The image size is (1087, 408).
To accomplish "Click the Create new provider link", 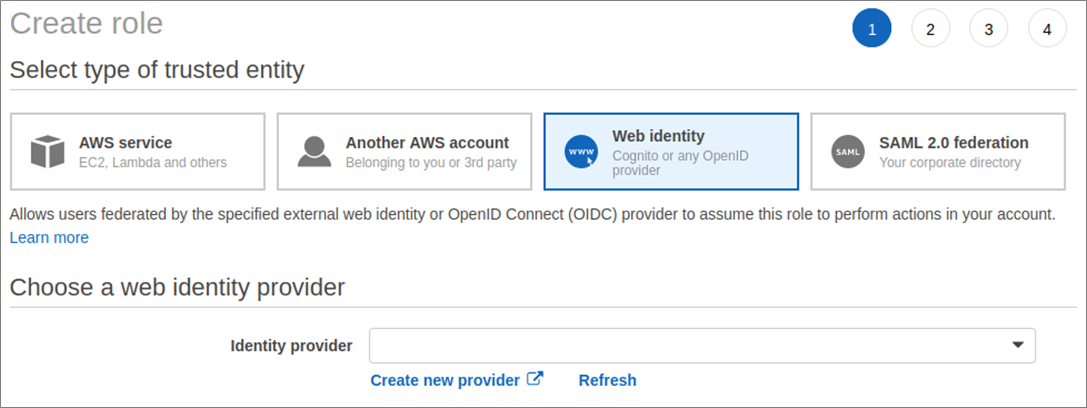I will 445,380.
